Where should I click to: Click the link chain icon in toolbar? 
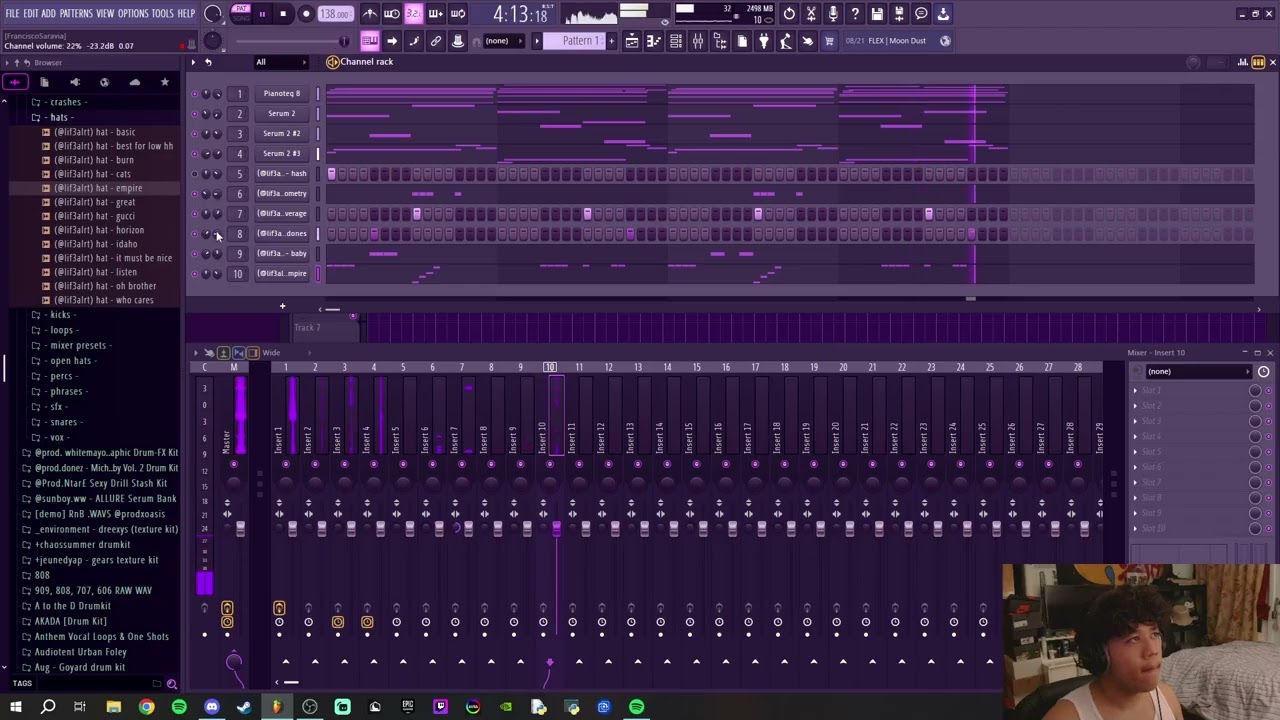click(436, 41)
